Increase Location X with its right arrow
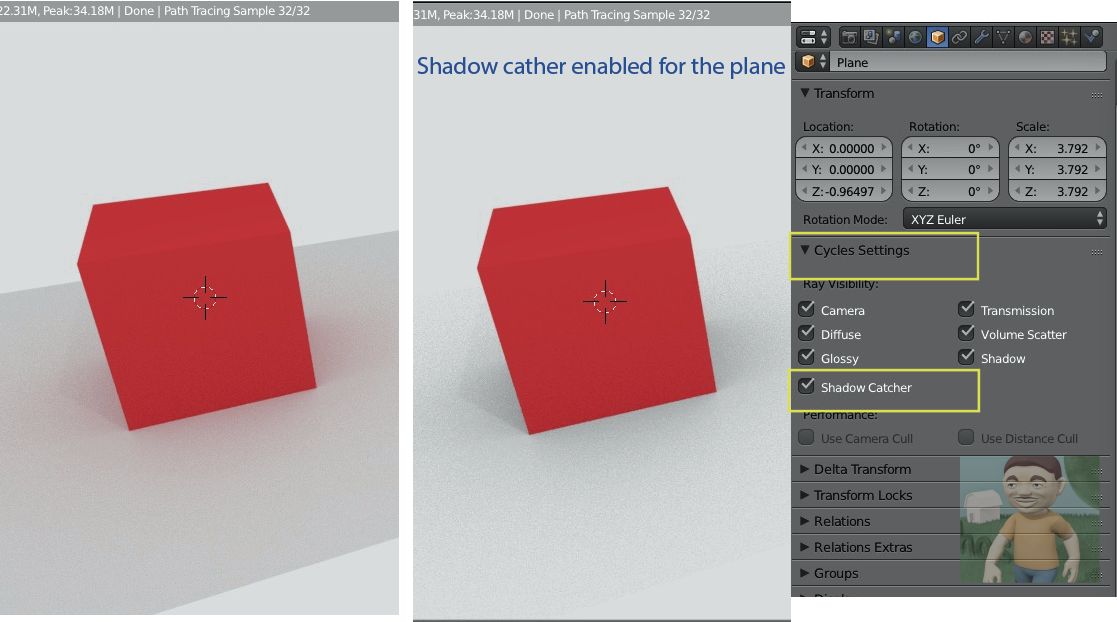Viewport: 1117px width, 622px height. click(884, 148)
